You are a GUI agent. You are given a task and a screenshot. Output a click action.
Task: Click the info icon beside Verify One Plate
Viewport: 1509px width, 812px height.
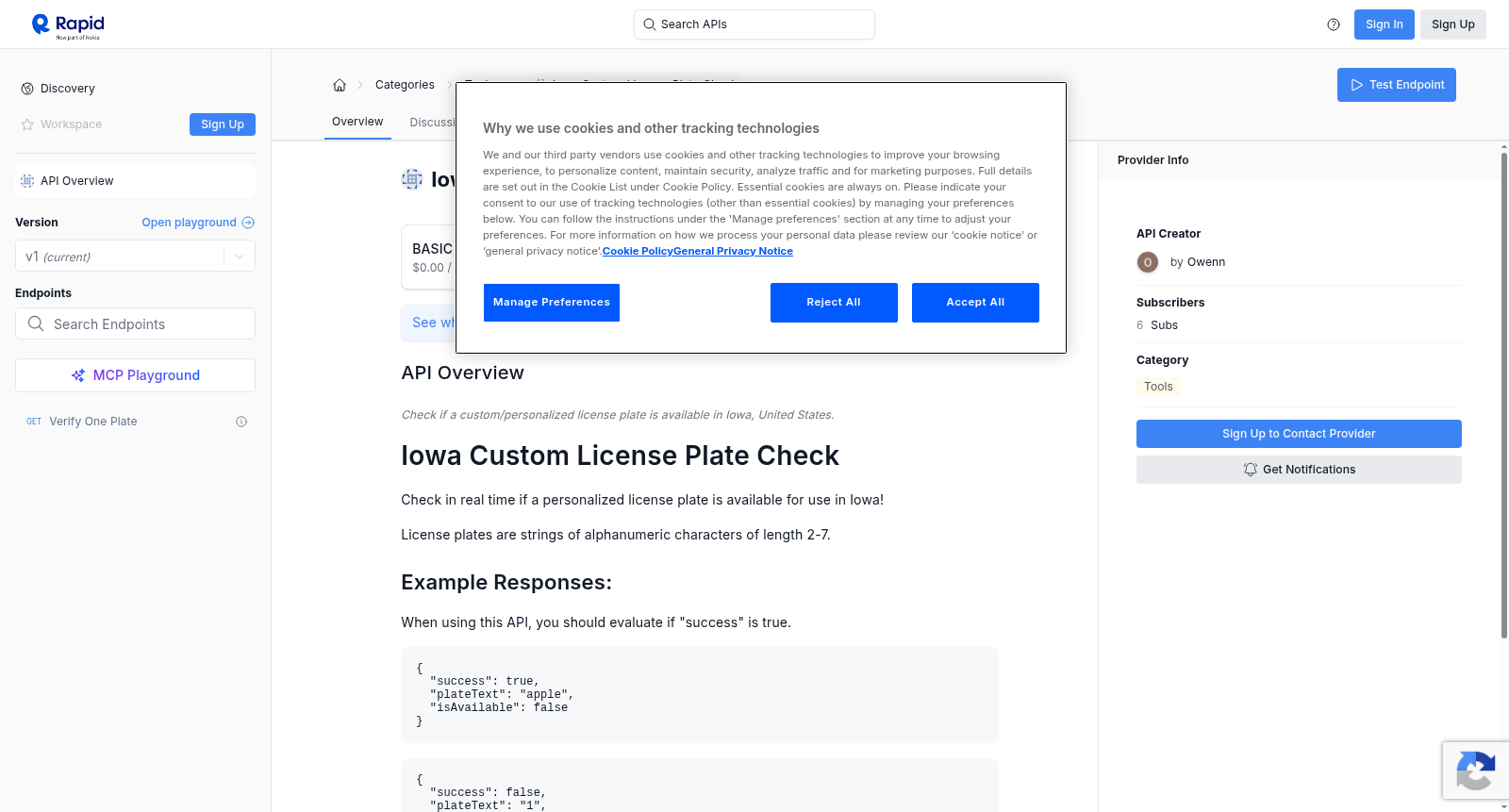pos(241,422)
